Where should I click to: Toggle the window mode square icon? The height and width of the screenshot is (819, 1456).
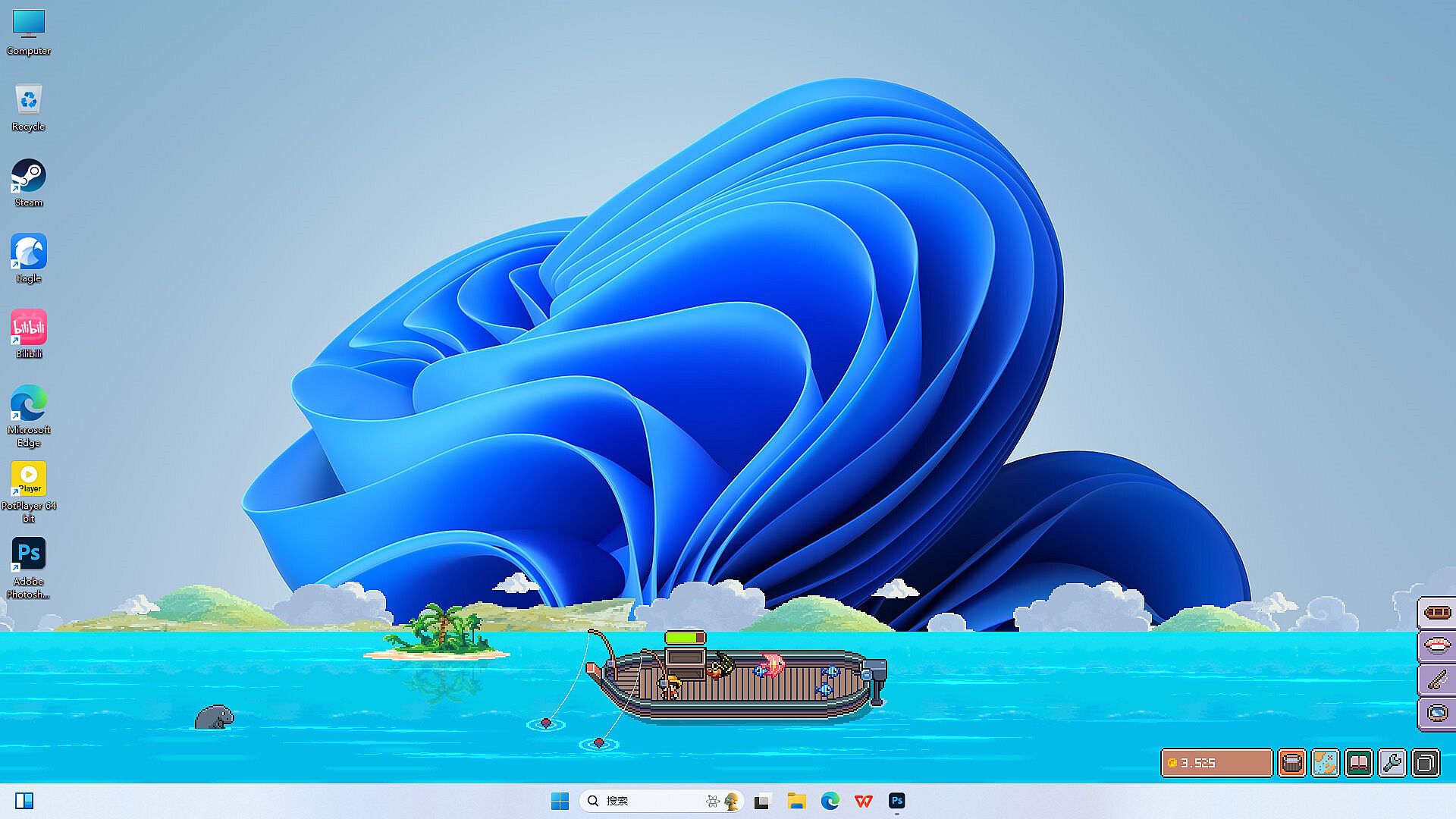pos(1425,763)
